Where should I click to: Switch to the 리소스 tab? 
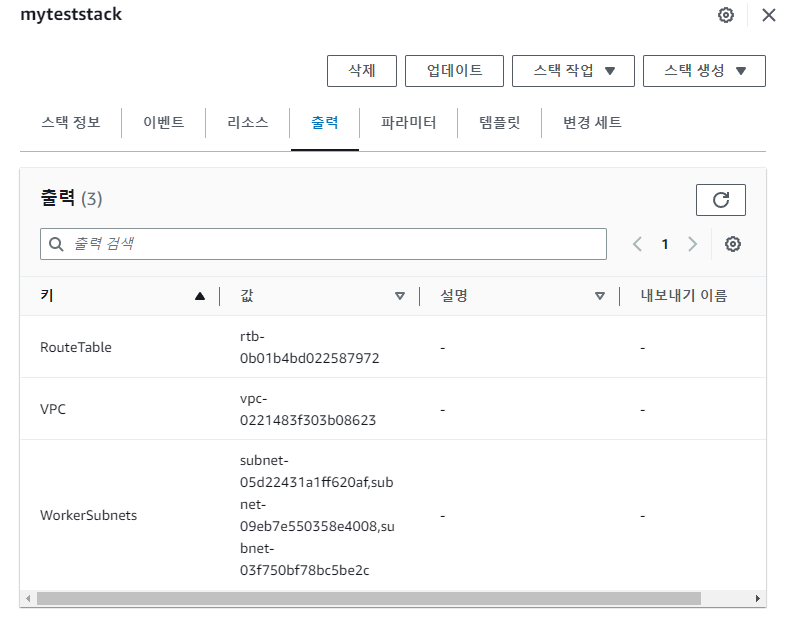click(247, 122)
